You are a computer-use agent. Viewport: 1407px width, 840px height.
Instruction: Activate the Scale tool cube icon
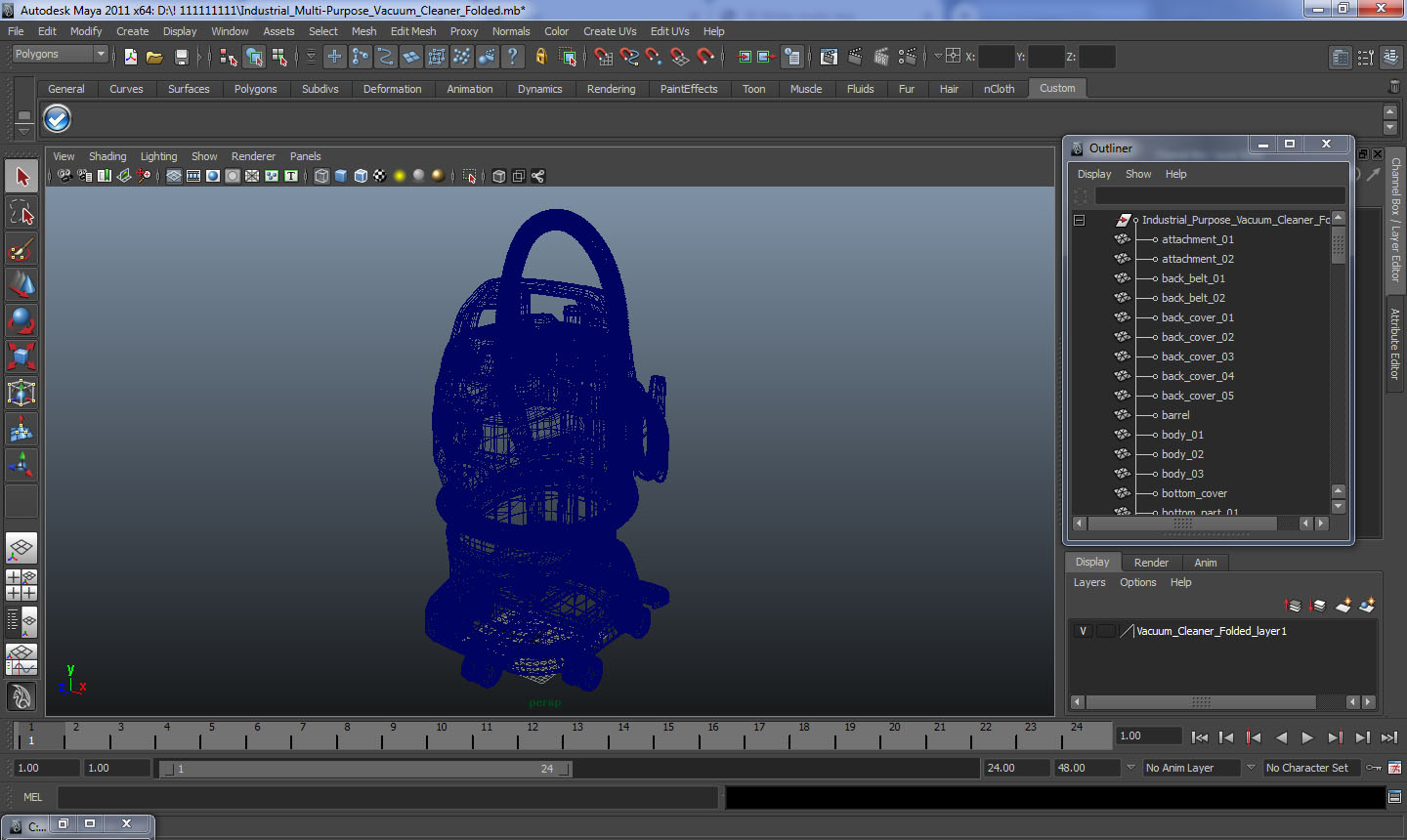click(21, 357)
